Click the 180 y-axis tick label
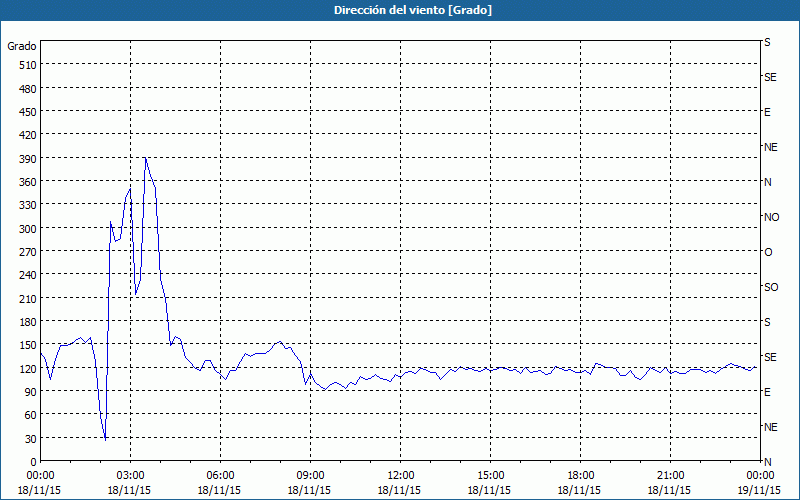 tap(28, 322)
